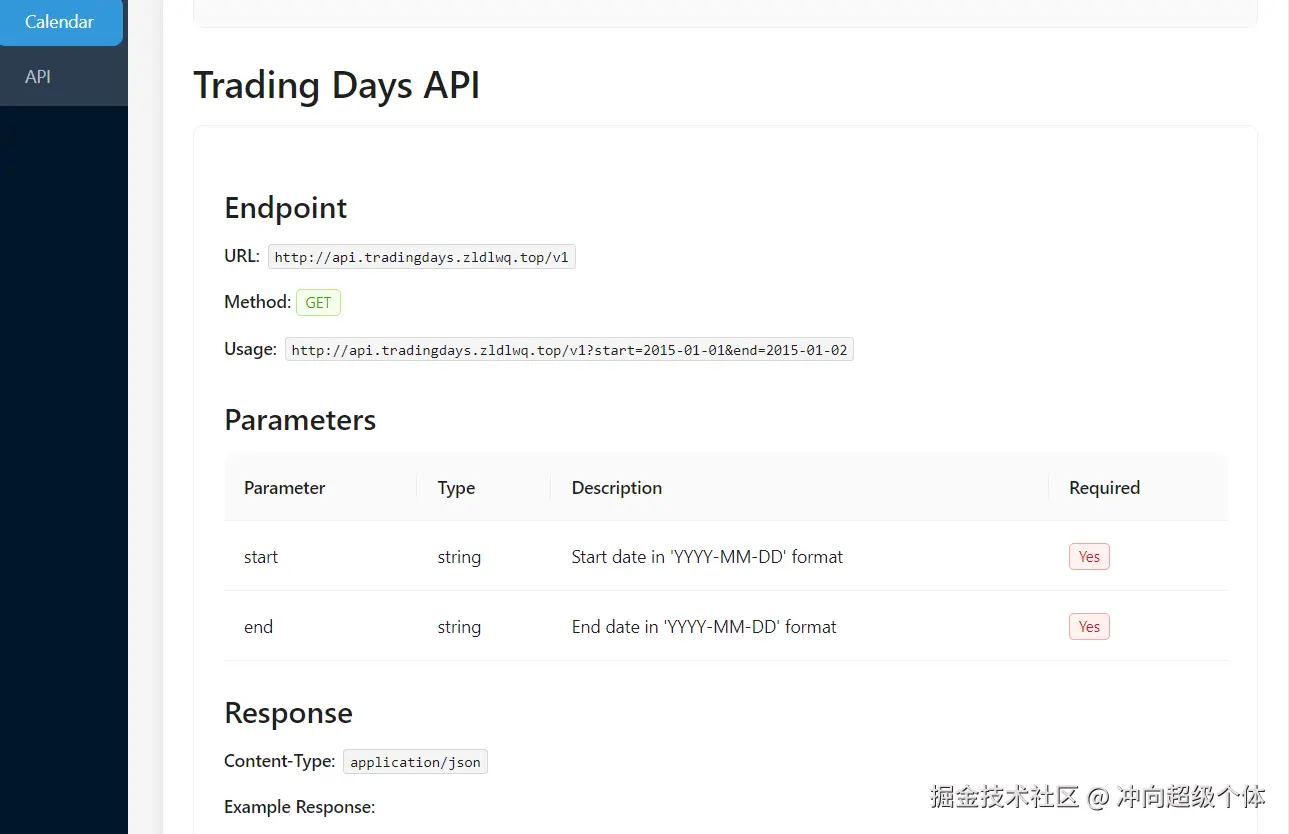Screen dimensions: 1289x834
Task: Select API in the sidebar menu
Action: 38,77
